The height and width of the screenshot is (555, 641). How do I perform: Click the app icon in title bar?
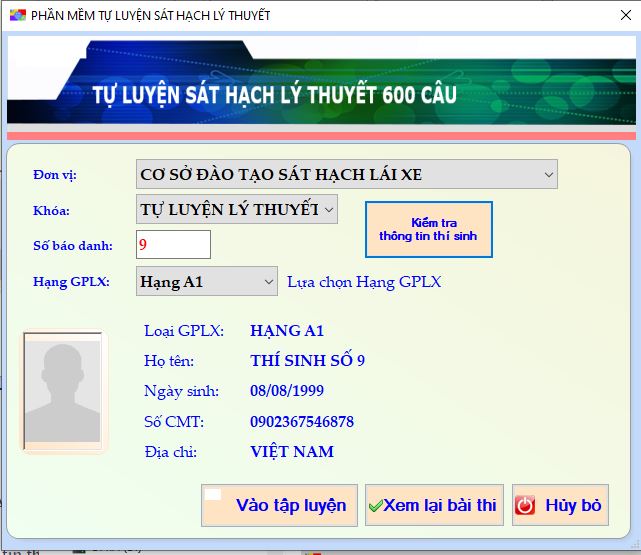click(18, 16)
